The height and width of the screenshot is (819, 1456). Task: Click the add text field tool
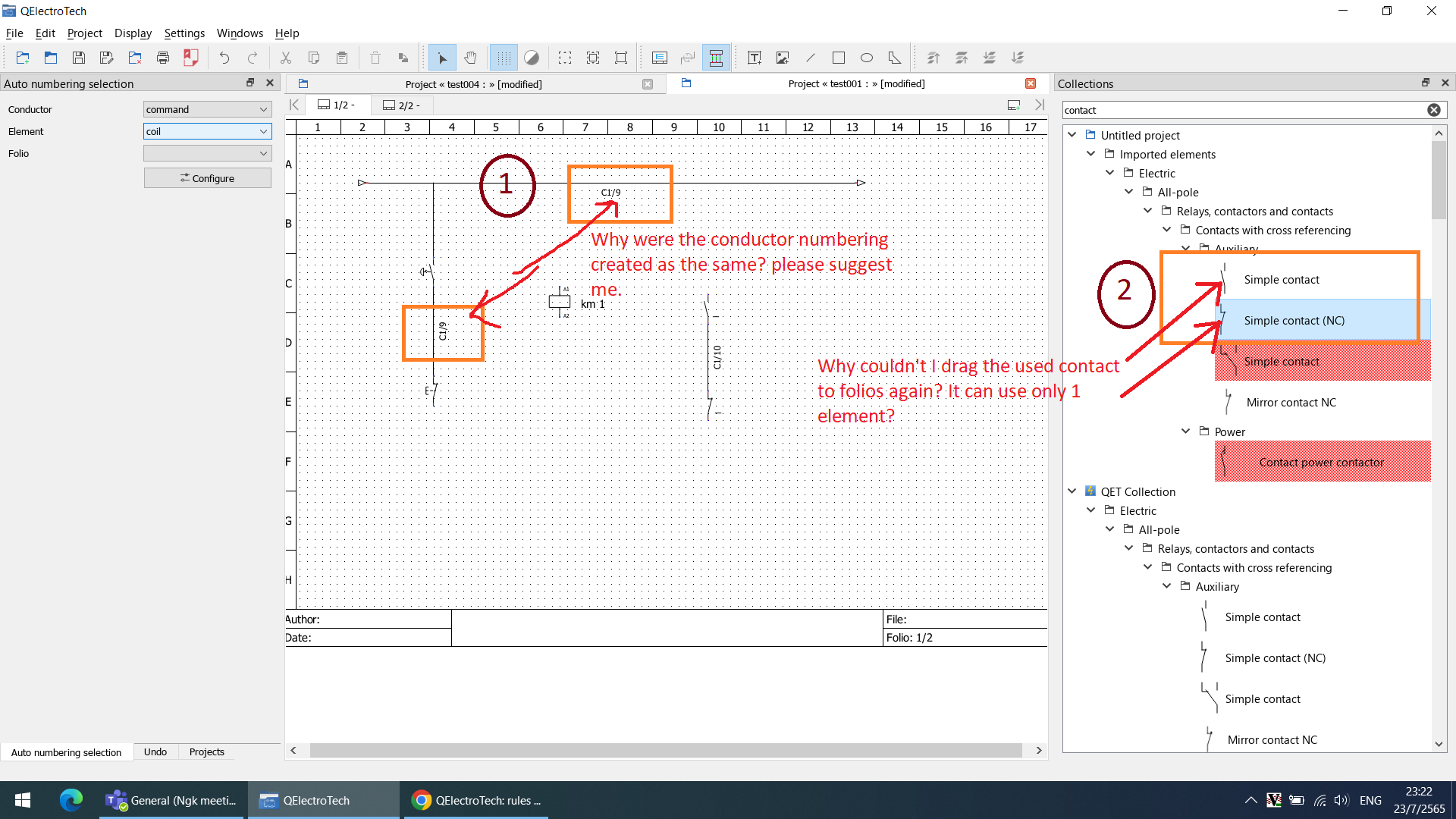(x=754, y=58)
